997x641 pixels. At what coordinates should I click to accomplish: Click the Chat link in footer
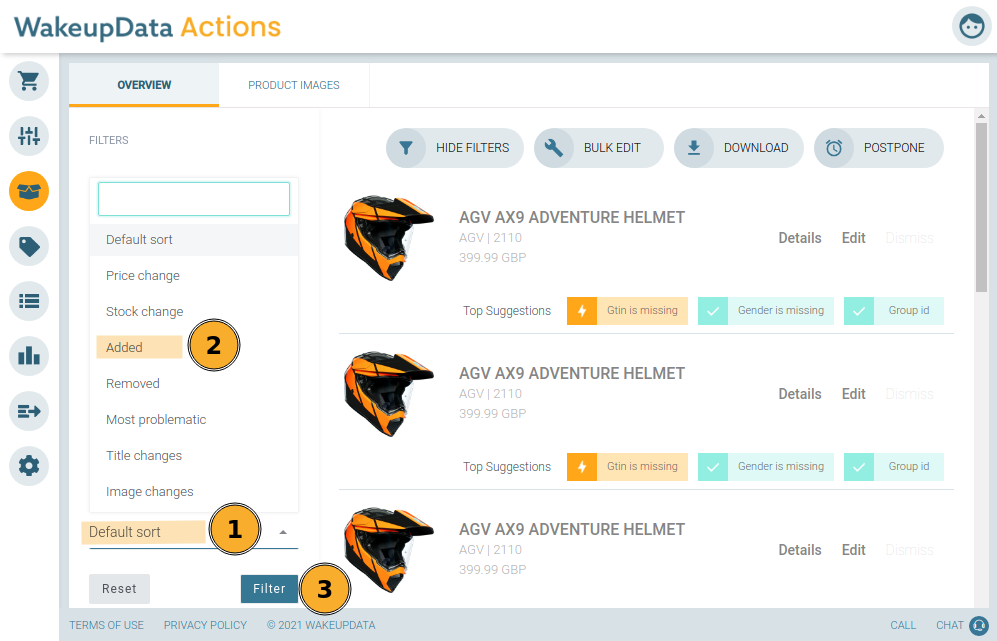coord(949,625)
